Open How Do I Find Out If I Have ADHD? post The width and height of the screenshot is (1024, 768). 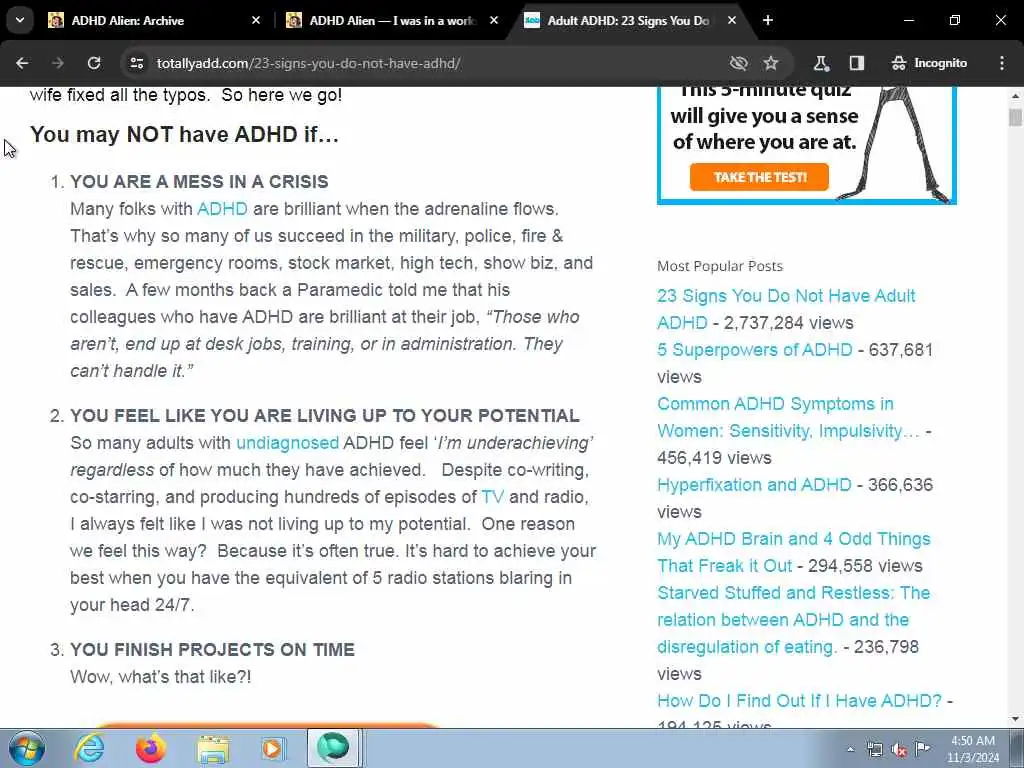[x=799, y=701]
